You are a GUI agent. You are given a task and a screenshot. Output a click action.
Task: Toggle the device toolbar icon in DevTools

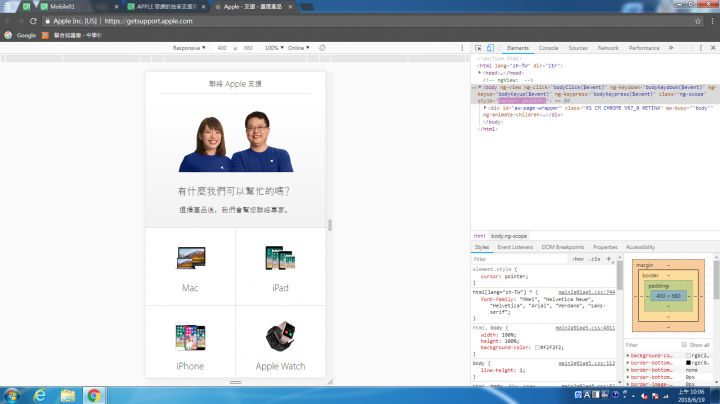click(x=490, y=48)
